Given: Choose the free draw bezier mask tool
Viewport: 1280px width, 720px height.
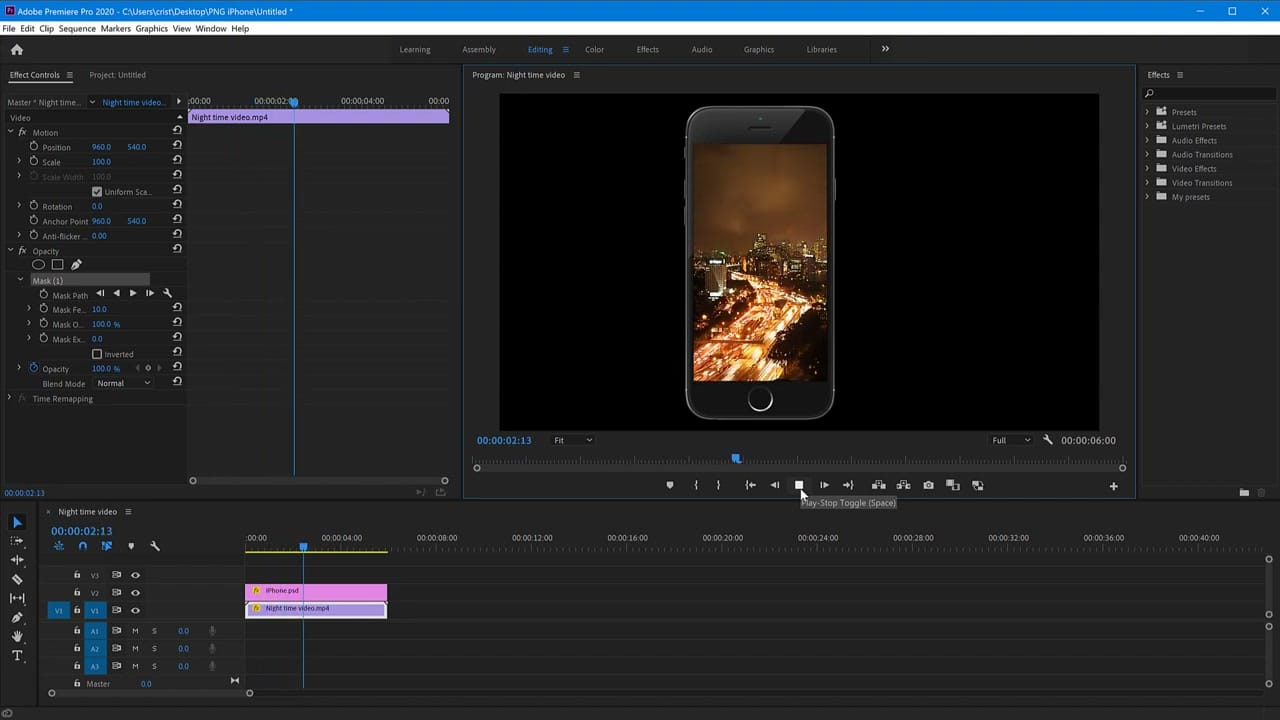Looking at the screenshot, I should click(x=76, y=264).
